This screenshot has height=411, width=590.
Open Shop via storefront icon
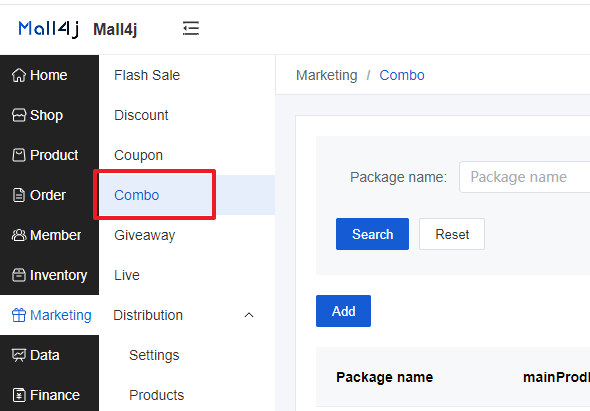click(18, 115)
